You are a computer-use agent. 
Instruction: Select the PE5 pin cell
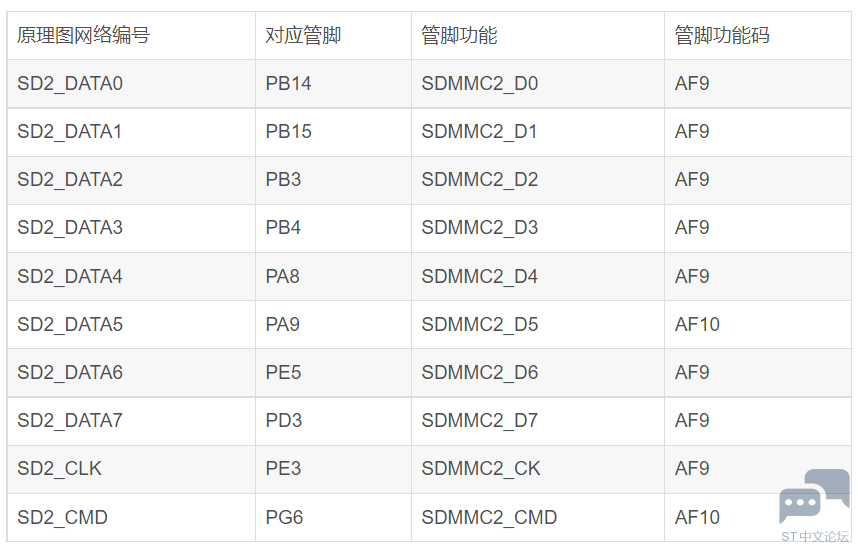tap(333, 373)
